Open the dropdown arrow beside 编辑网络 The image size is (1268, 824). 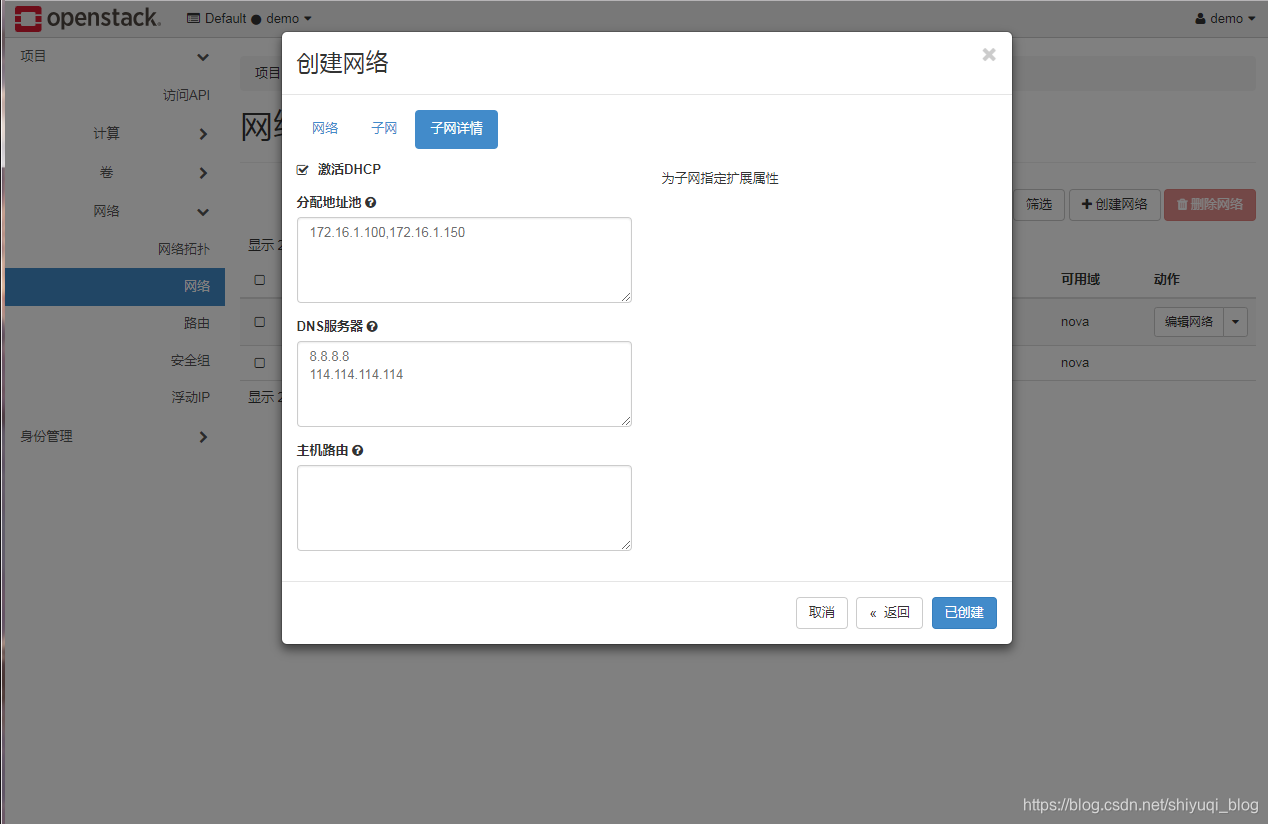point(1236,321)
